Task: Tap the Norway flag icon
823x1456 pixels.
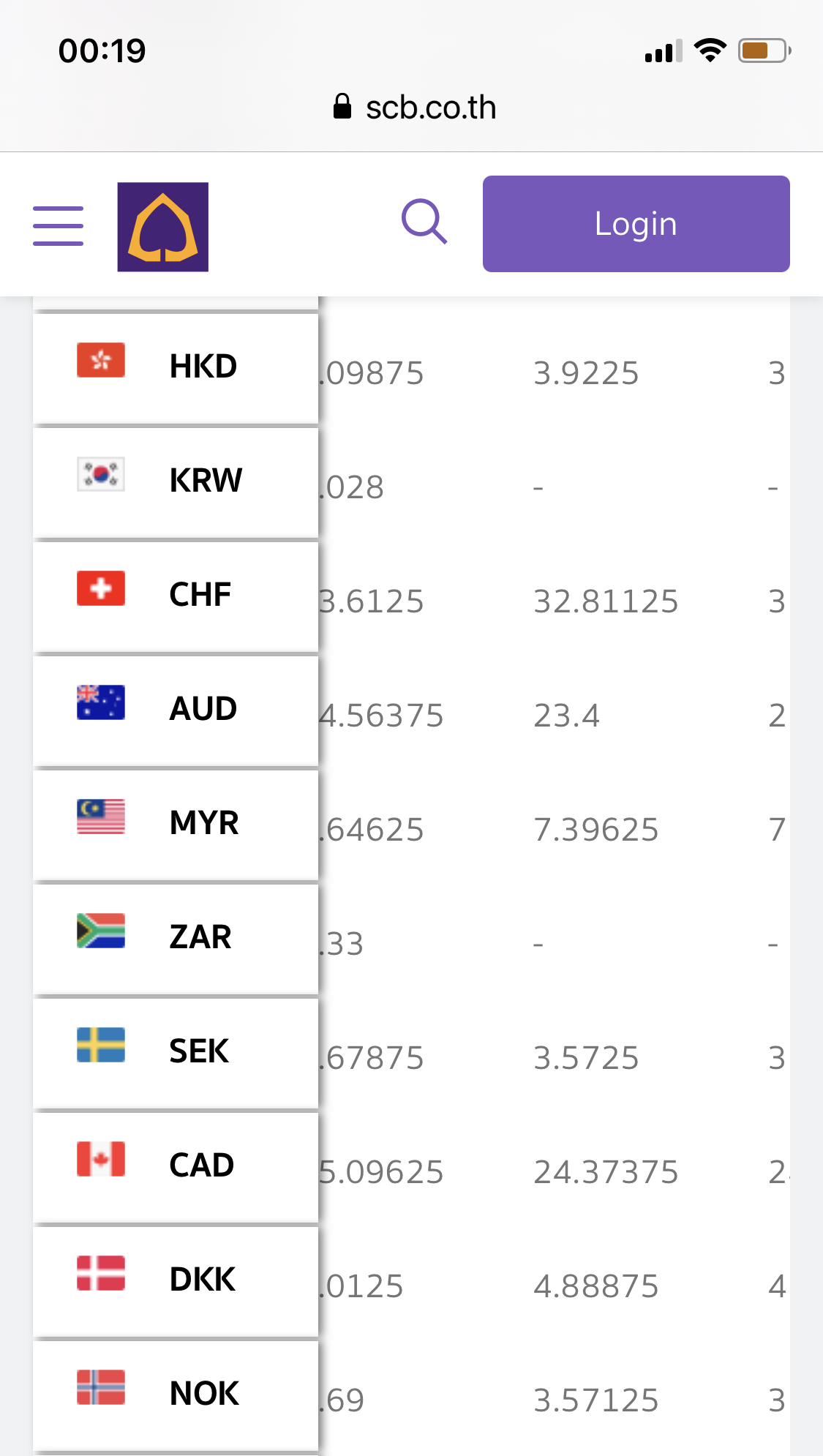Action: pyautogui.click(x=101, y=1387)
